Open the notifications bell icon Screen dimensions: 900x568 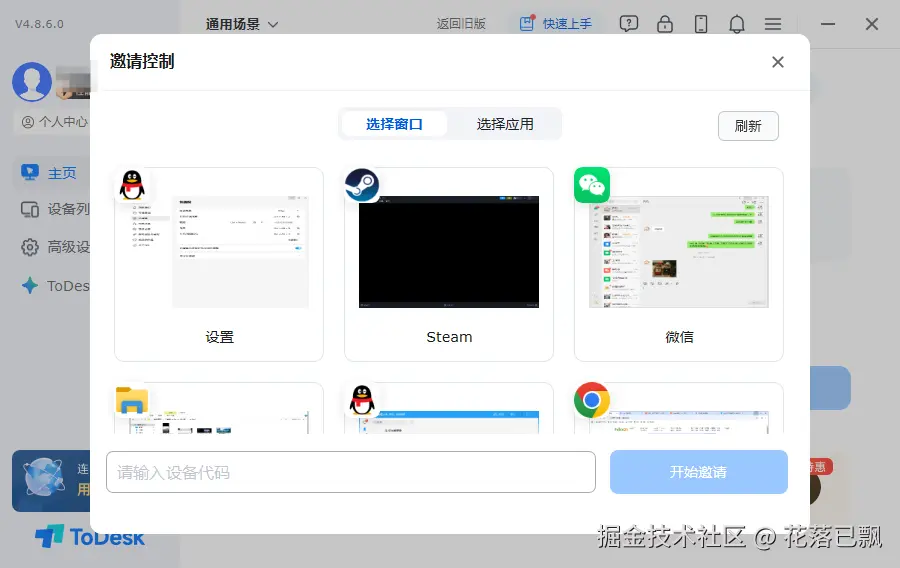[737, 24]
